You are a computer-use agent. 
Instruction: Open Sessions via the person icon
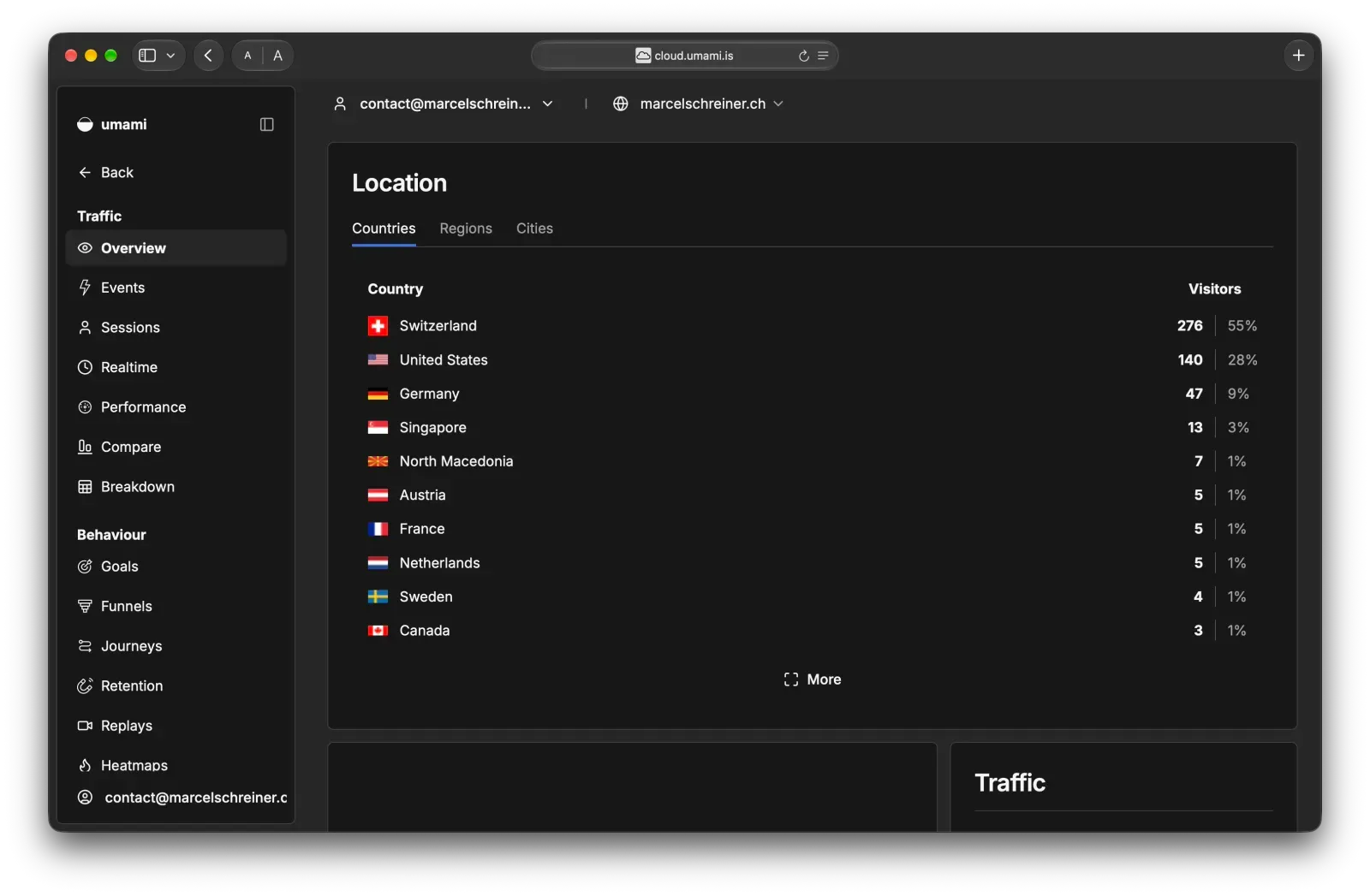(x=85, y=328)
